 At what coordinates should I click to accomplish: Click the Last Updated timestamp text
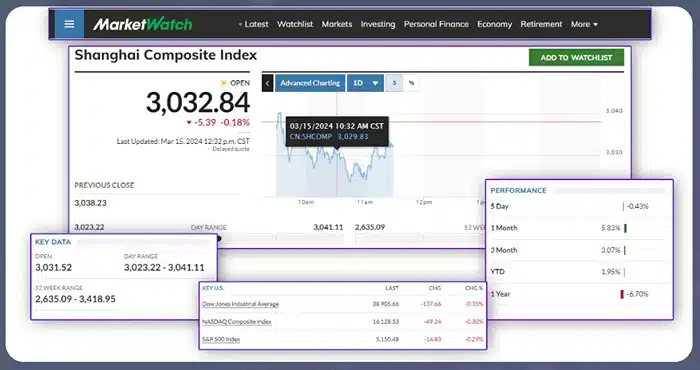(183, 141)
